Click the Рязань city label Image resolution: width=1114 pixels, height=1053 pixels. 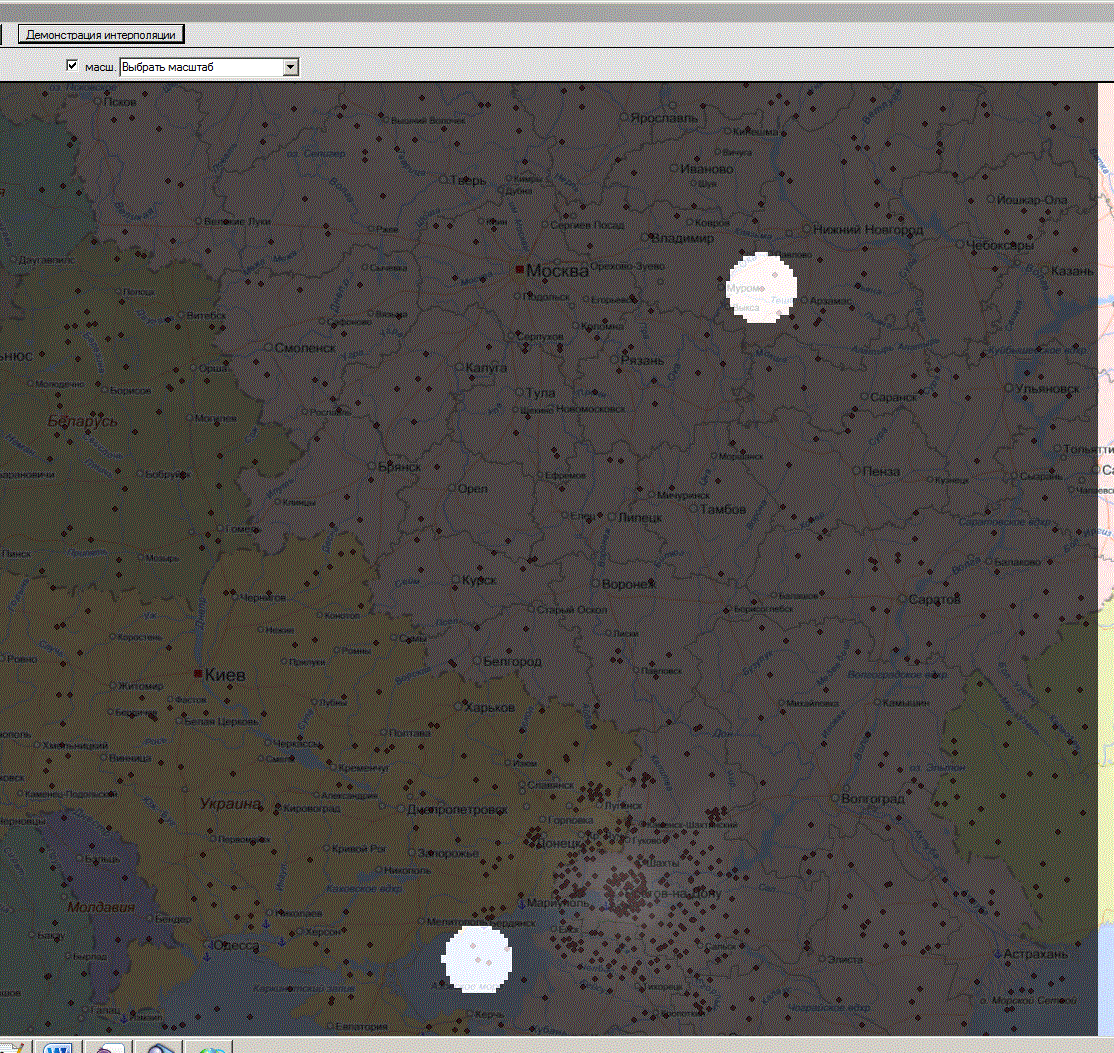[x=642, y=360]
